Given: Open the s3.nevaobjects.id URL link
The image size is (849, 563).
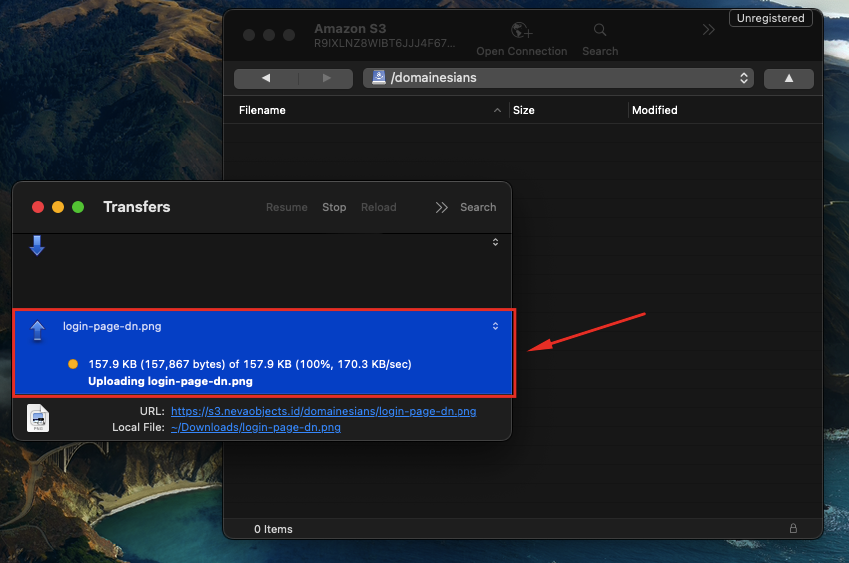Looking at the screenshot, I should (x=324, y=411).
